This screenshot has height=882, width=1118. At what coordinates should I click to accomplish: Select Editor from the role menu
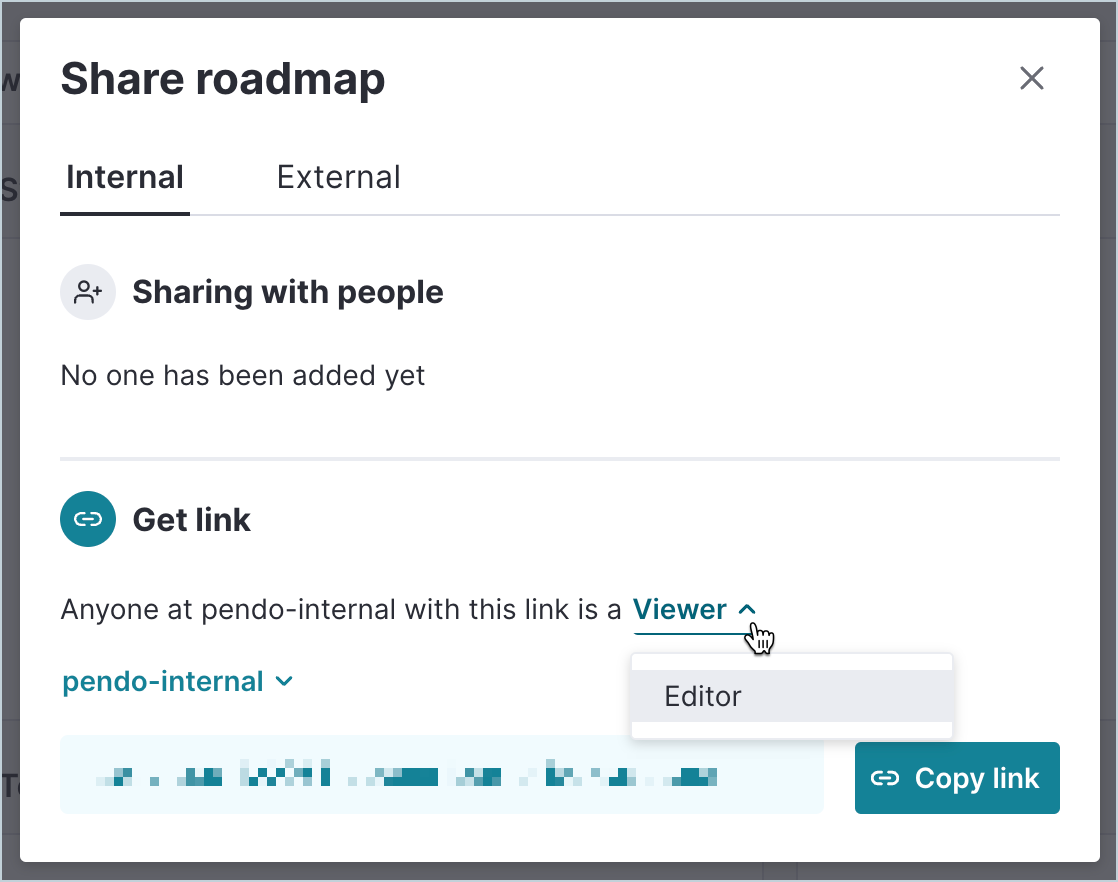click(791, 696)
